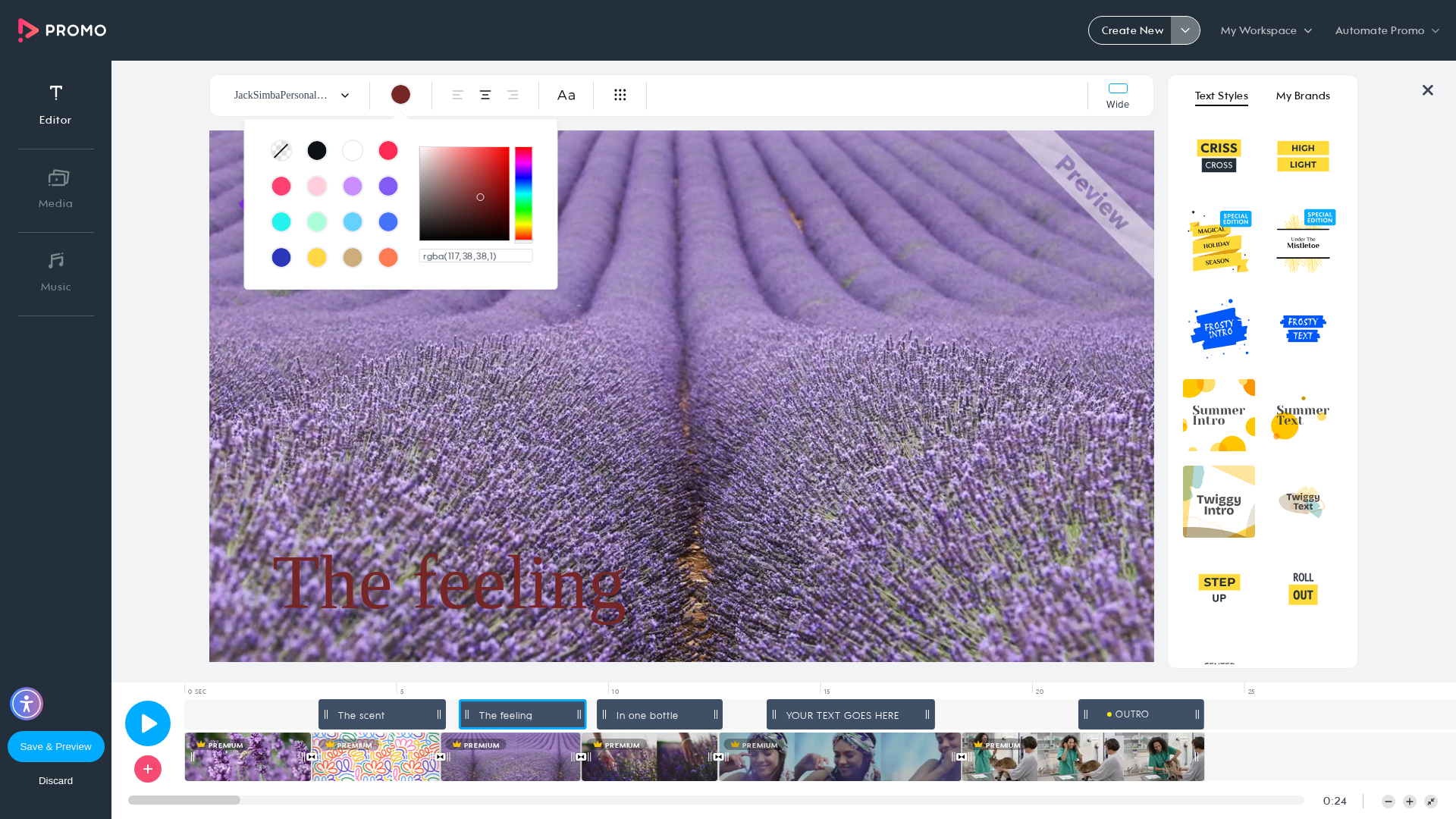Image resolution: width=1456 pixels, height=819 pixels.
Task: Select the Frosty Intro text style
Action: tap(1219, 328)
